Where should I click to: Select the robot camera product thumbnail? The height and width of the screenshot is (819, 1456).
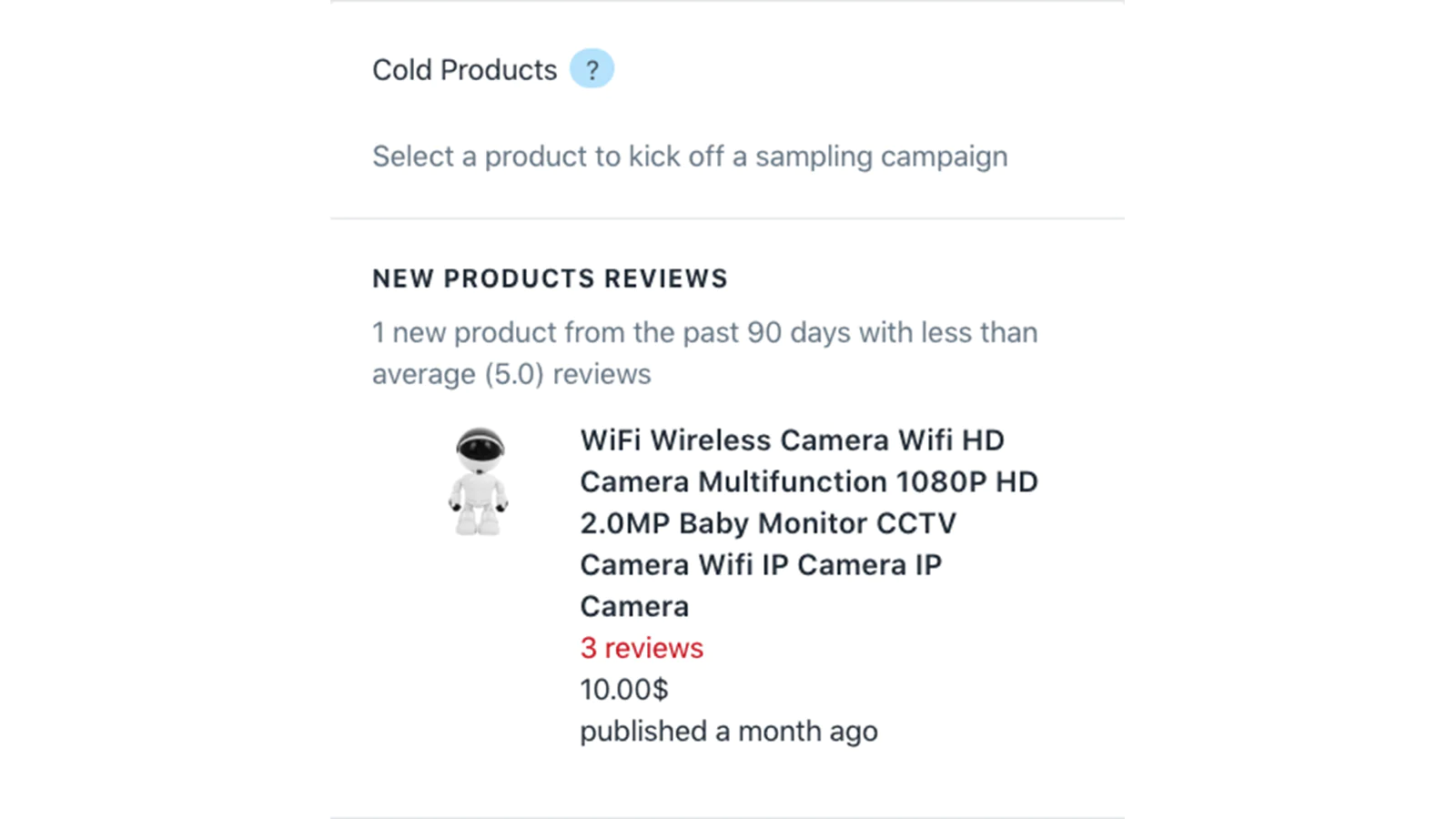point(479,481)
